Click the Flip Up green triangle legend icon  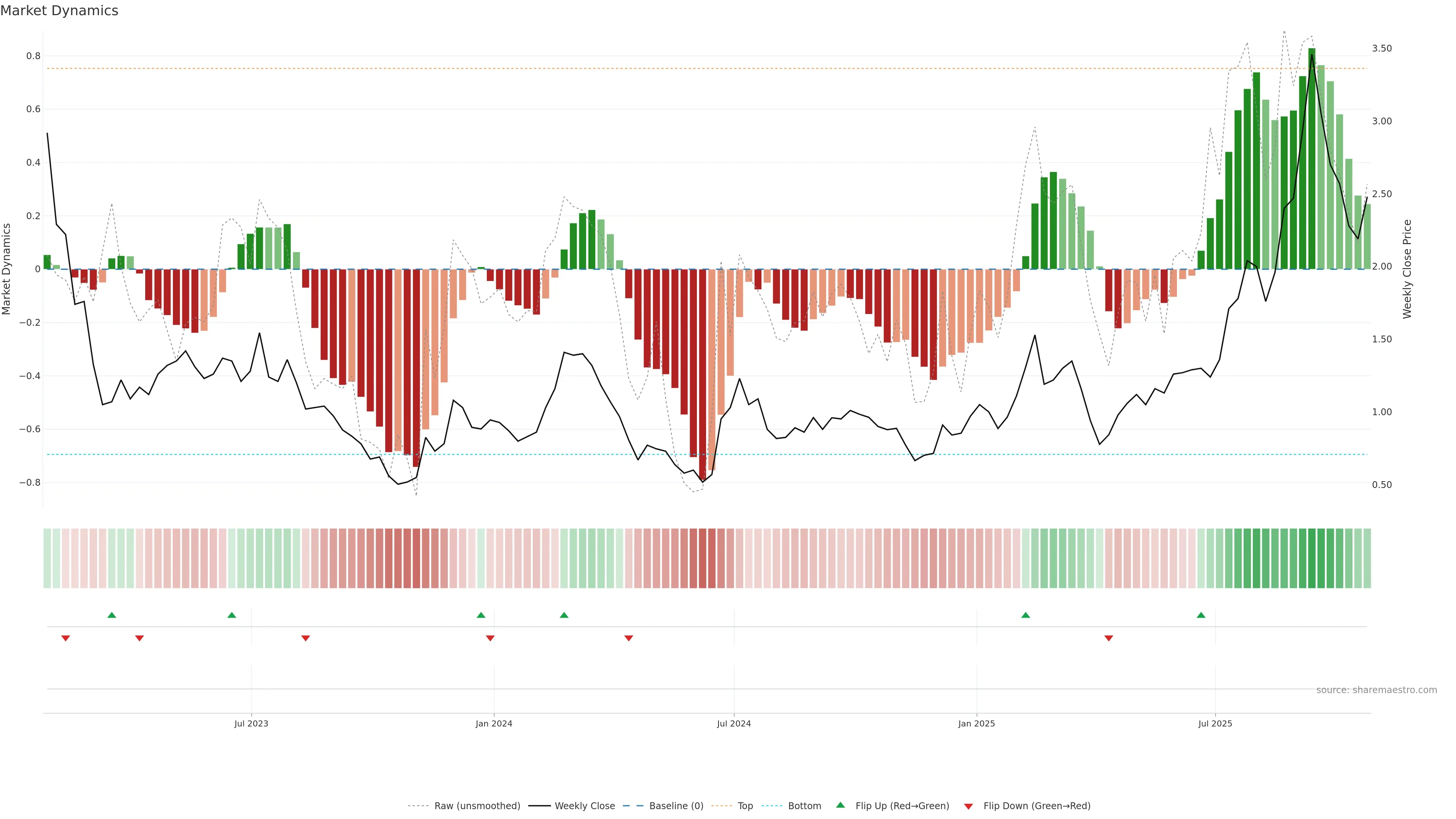pos(840,805)
